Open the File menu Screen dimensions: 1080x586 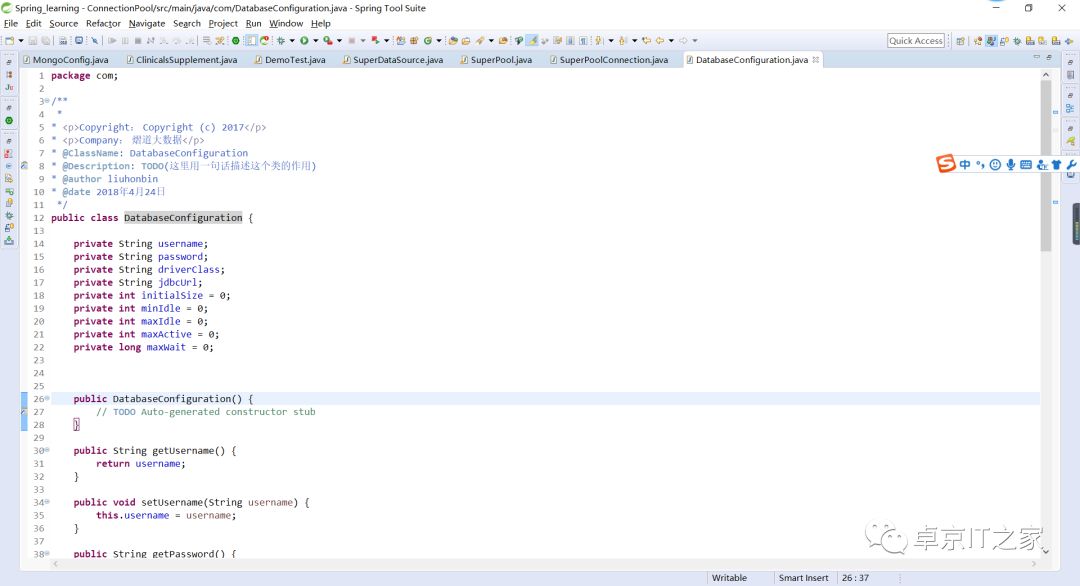(x=10, y=23)
